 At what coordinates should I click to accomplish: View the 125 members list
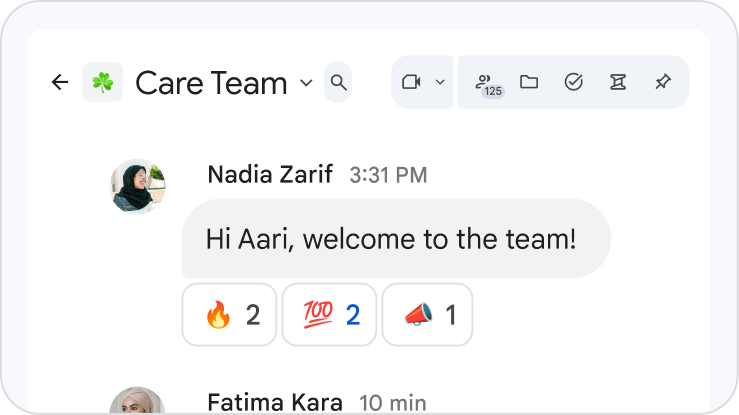coord(487,83)
